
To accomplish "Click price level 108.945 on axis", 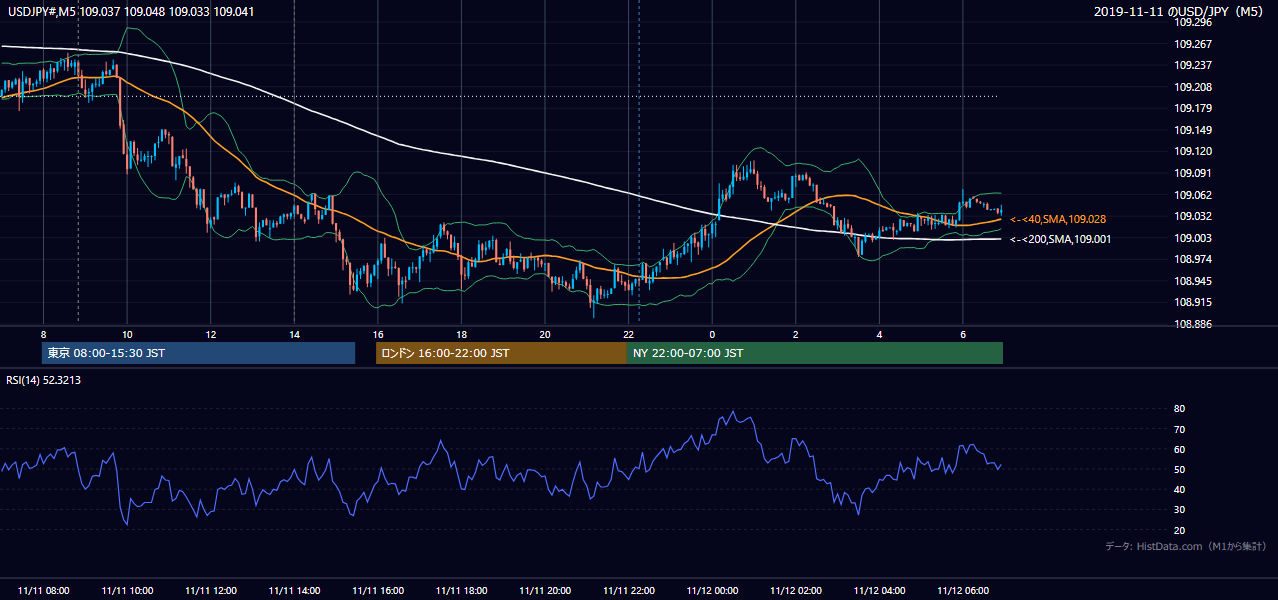I will coord(1193,281).
